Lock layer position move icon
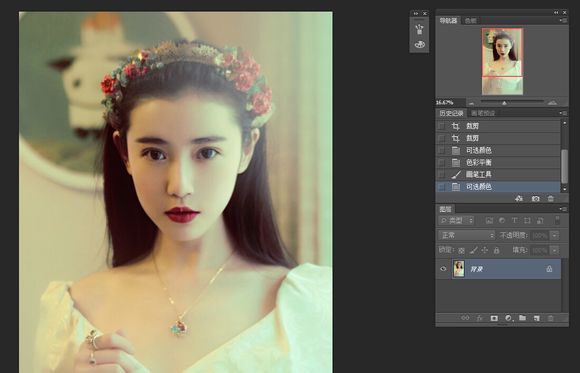Image resolution: width=580 pixels, height=373 pixels. pos(485,251)
